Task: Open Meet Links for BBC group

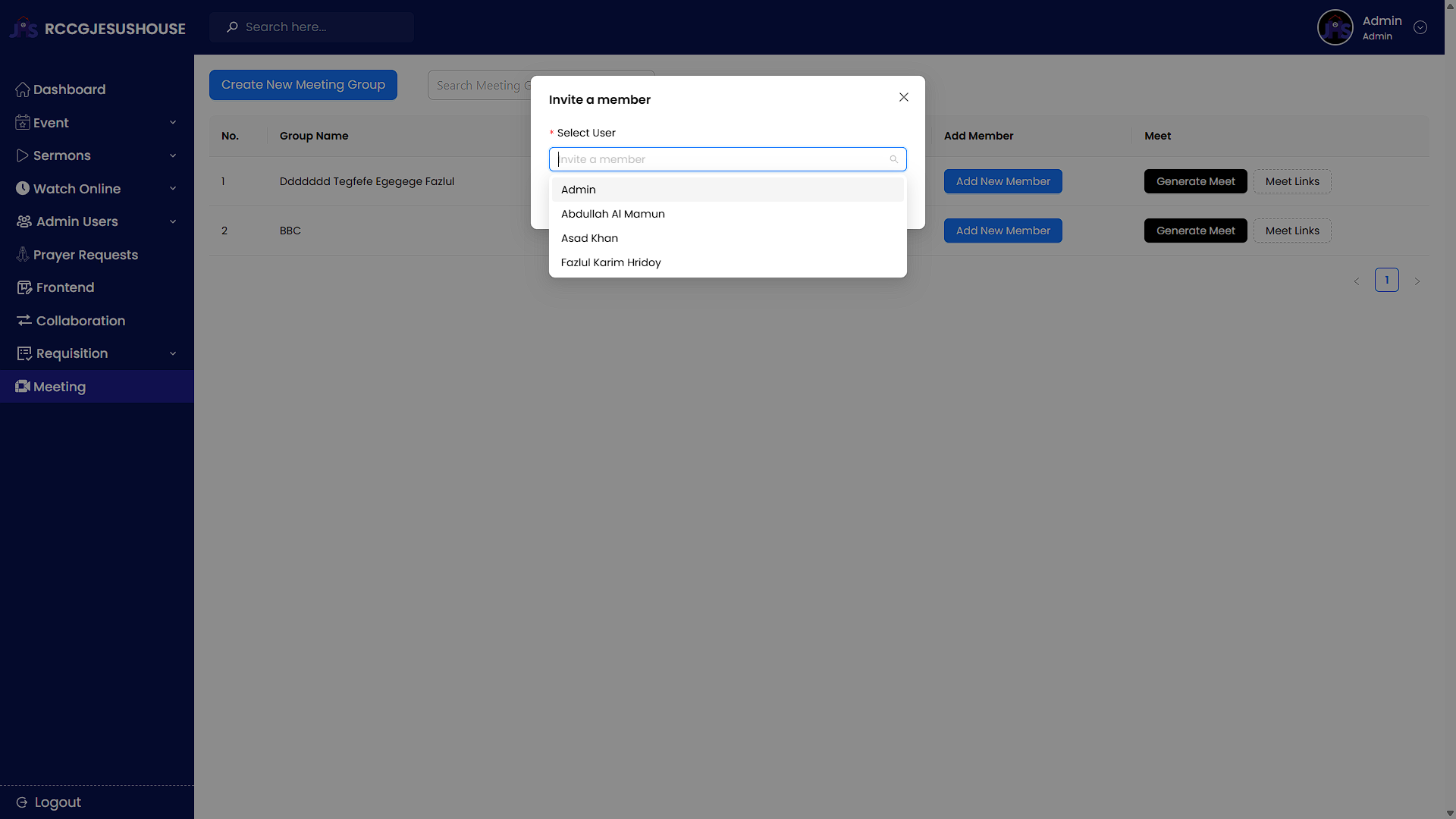Action: (1291, 231)
